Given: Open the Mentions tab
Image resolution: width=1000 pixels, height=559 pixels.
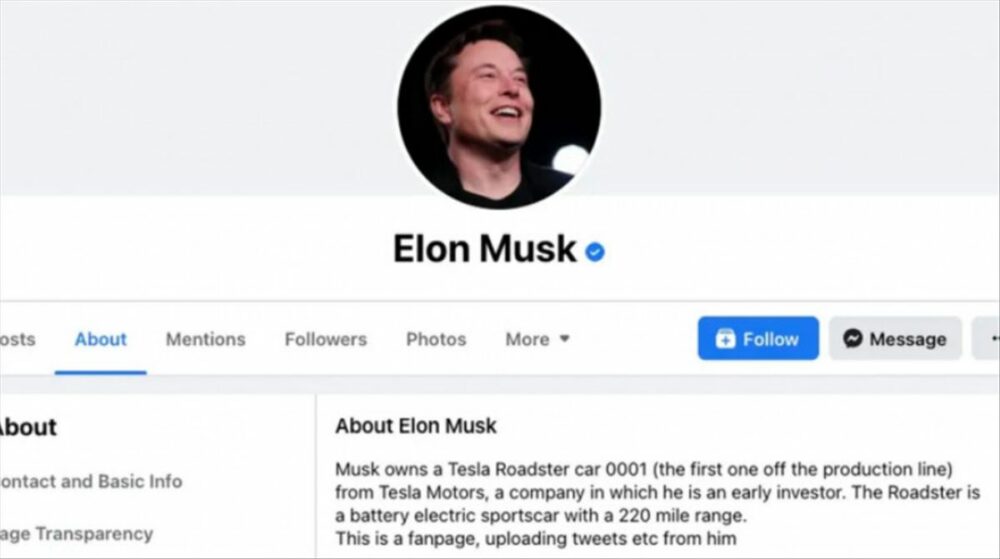Looking at the screenshot, I should click(x=205, y=339).
